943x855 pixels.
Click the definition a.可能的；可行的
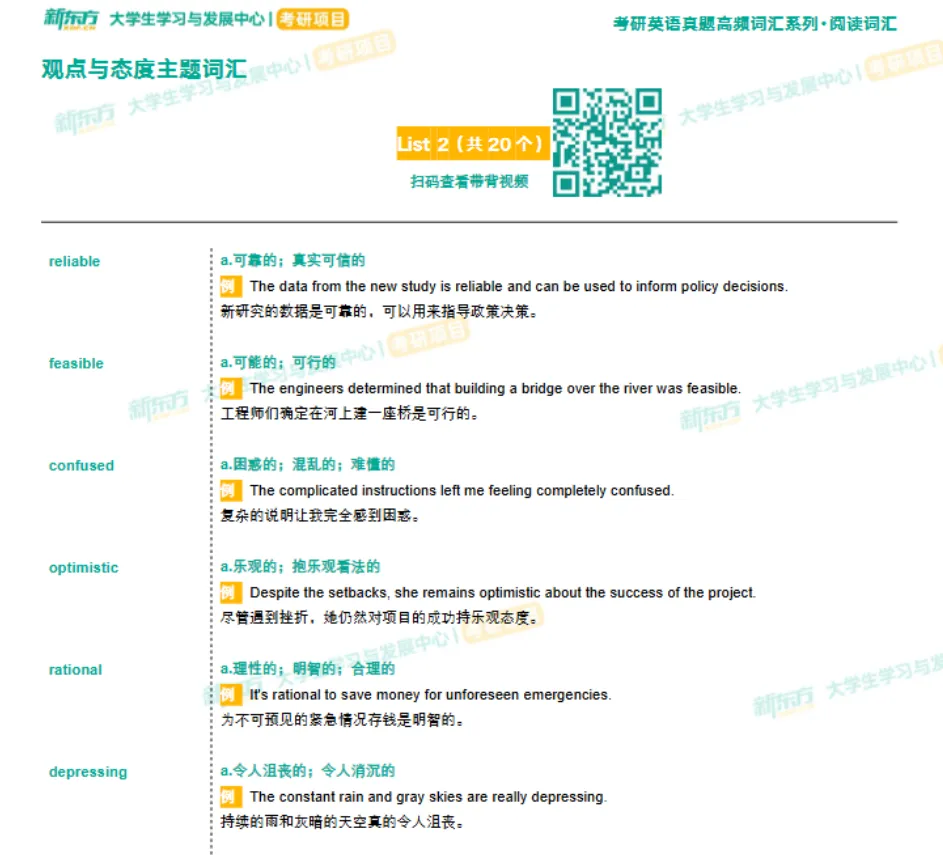278,363
